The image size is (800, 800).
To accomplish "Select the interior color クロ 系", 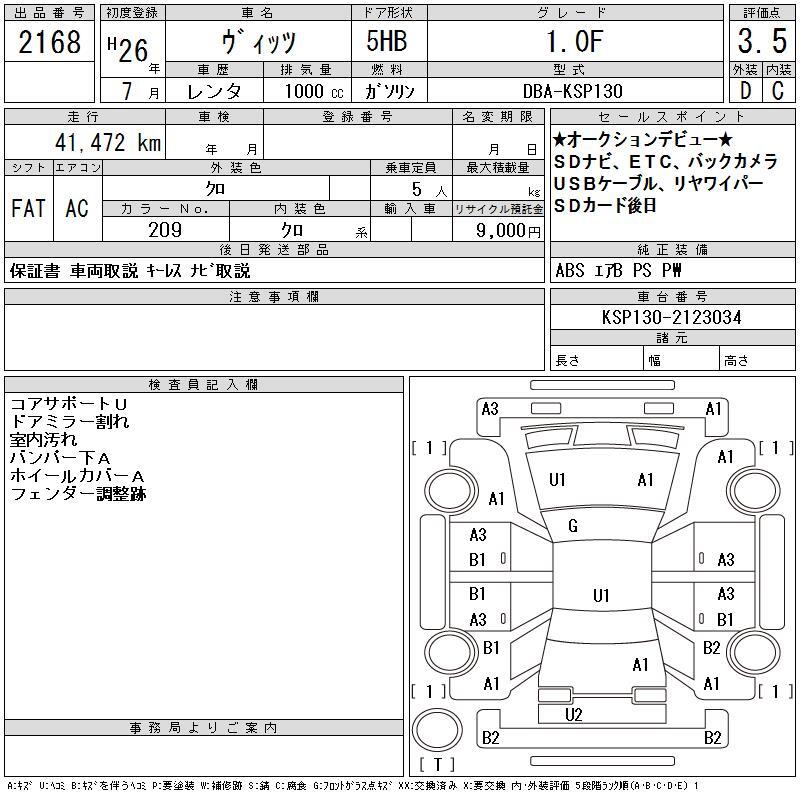I will point(324,230).
